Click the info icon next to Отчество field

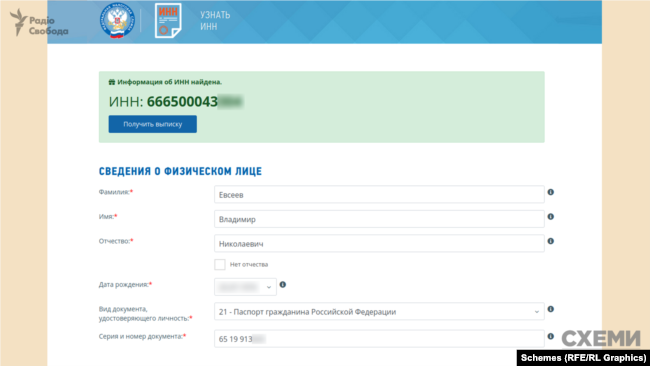(551, 241)
